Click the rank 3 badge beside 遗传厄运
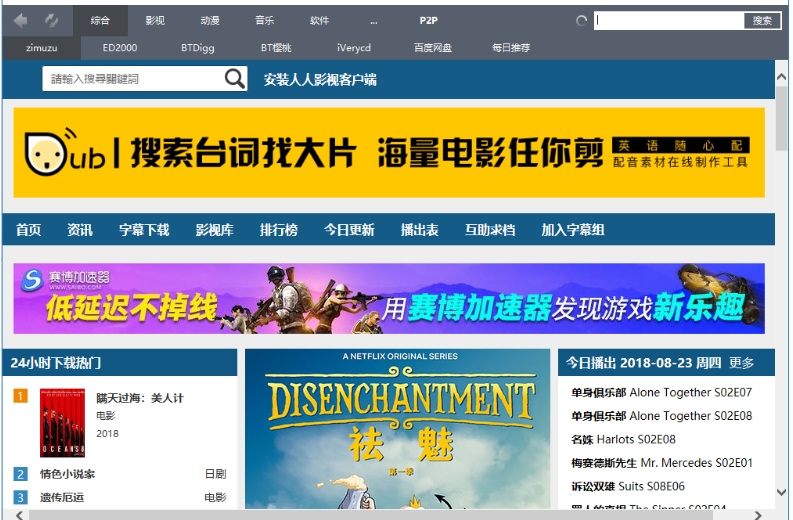Screen dimensions: 793x520 (x=20, y=497)
